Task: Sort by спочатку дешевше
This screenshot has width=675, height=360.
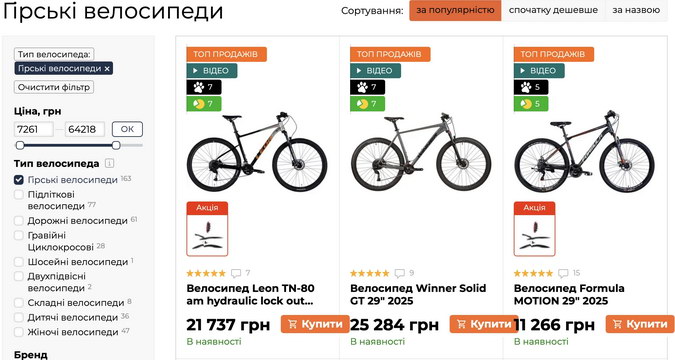Action: coord(553,10)
